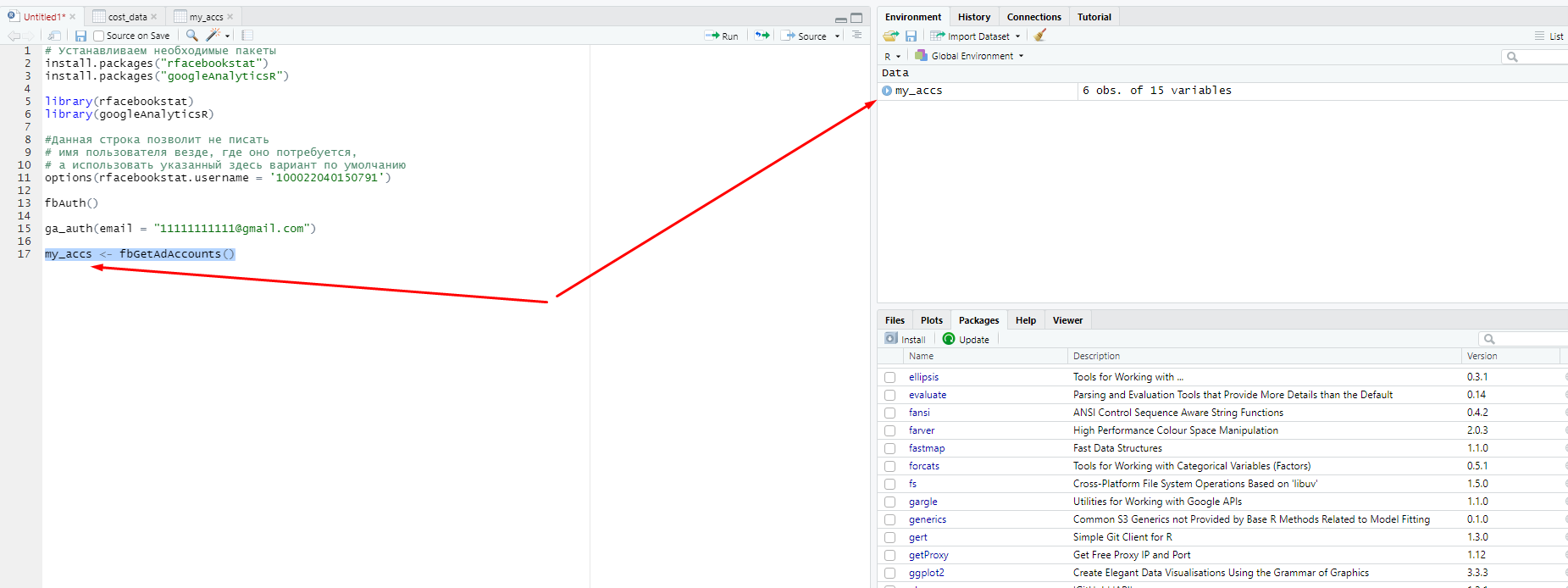Click the compile report notebook icon
Screen dimensions: 1568x588
tap(247, 36)
